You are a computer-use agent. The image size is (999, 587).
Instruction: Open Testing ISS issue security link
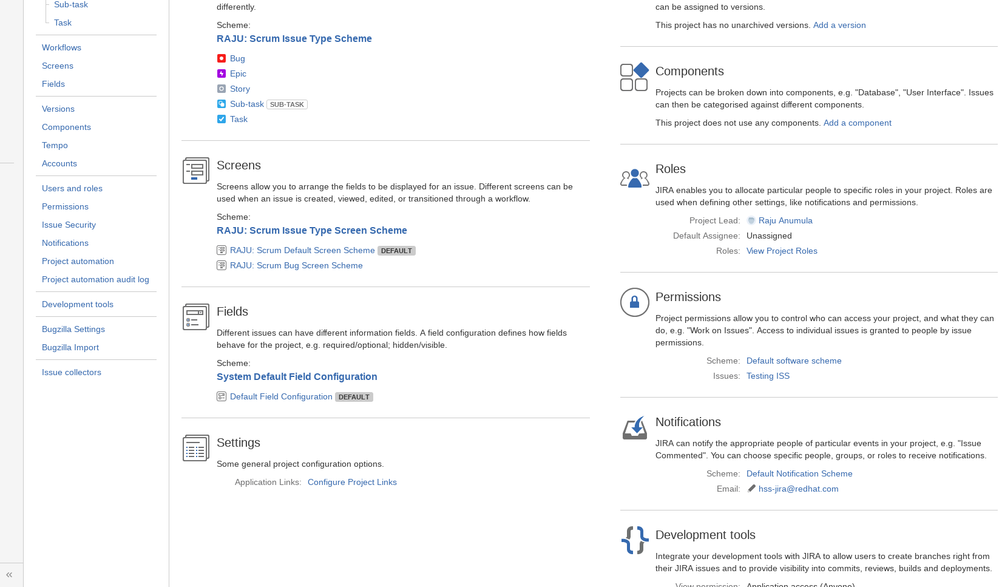click(x=768, y=376)
